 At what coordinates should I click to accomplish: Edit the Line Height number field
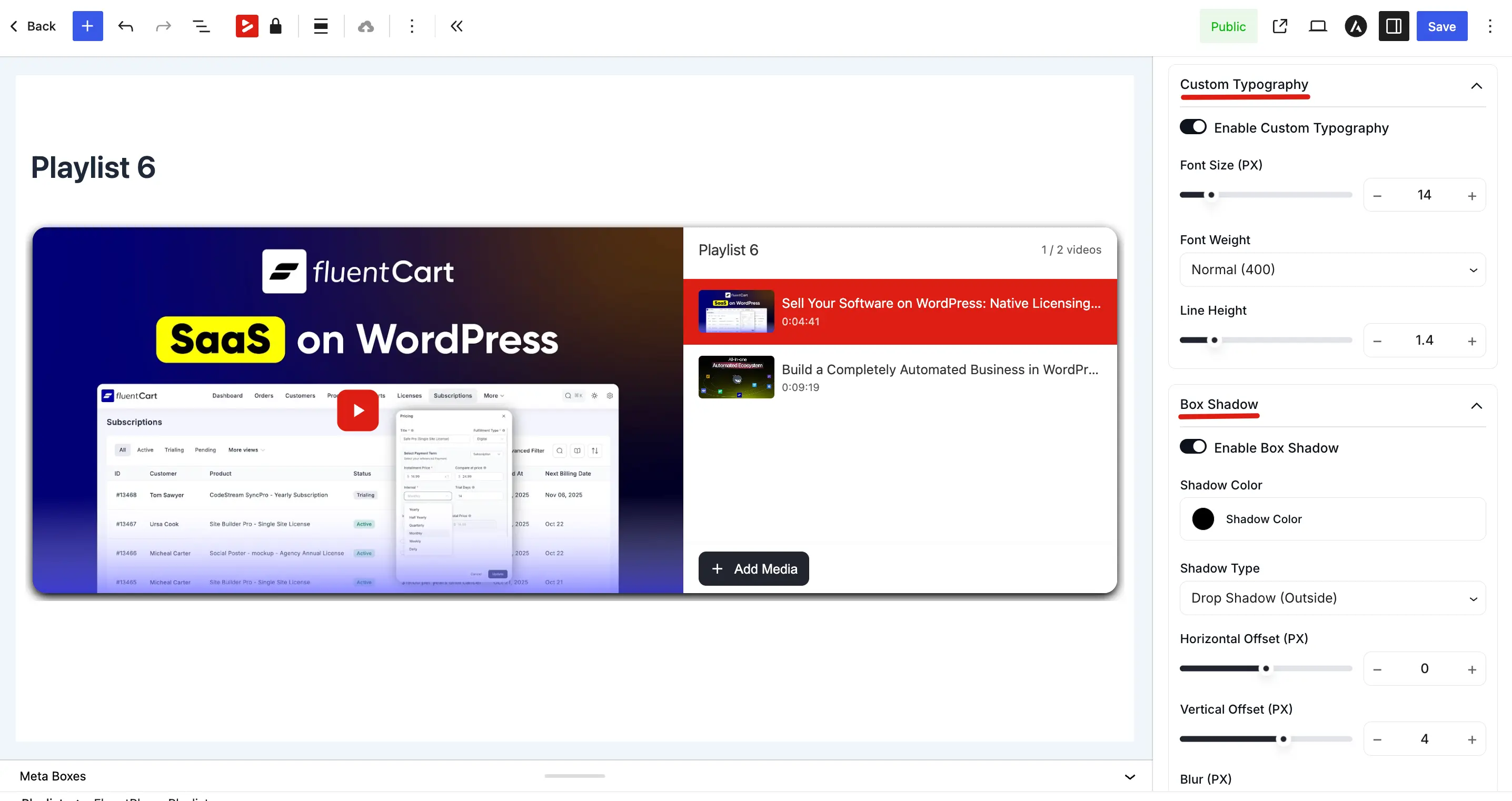(1425, 341)
